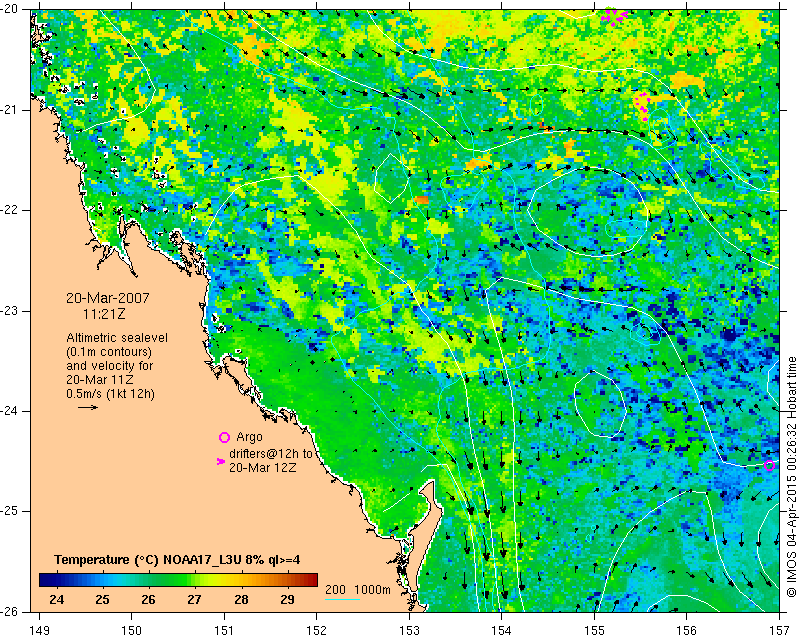Click the longitude axis label 155
This screenshot has height=640, width=800.
(x=594, y=631)
